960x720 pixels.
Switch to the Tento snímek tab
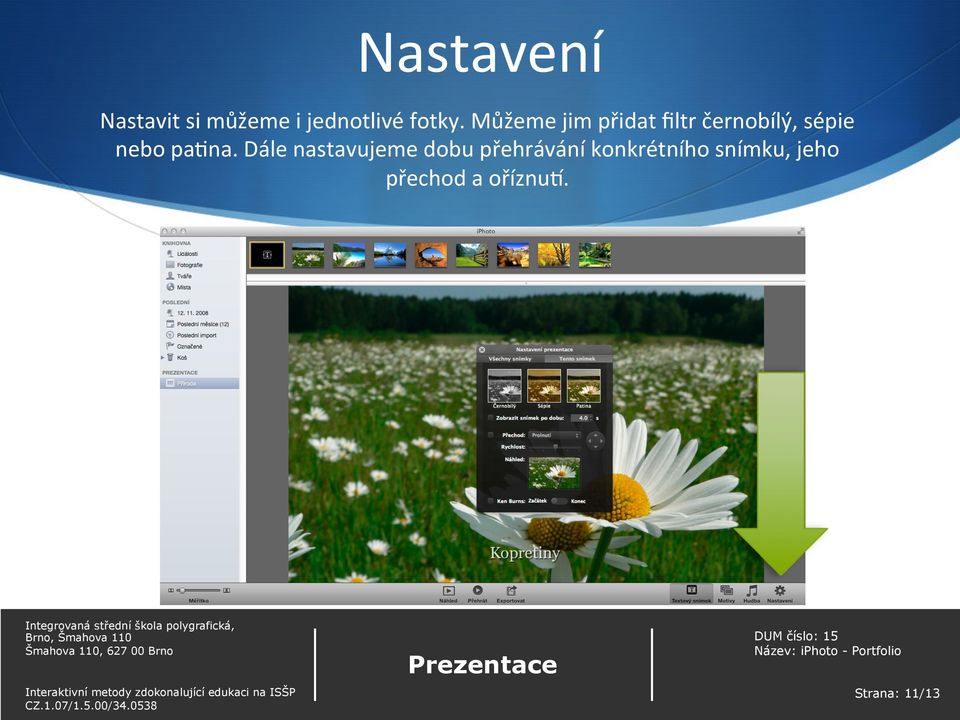[577, 359]
